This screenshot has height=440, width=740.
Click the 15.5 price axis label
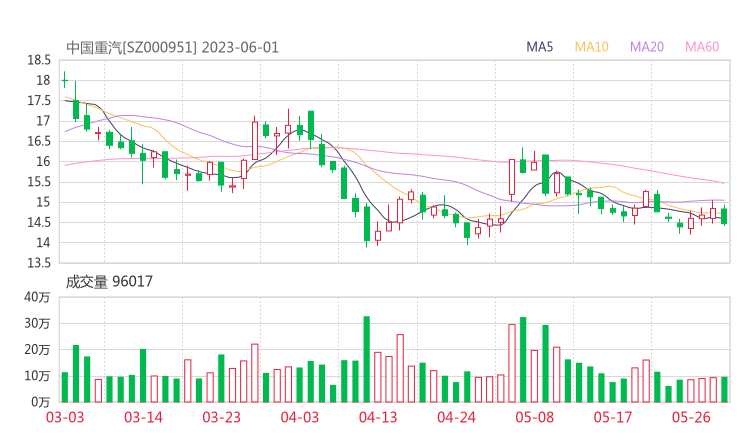(39, 182)
